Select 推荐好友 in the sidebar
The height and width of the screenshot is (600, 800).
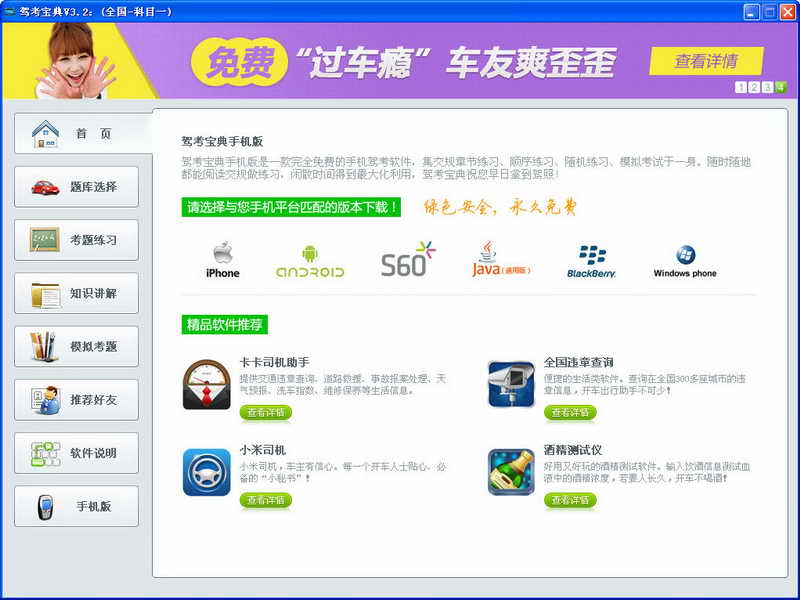(x=77, y=399)
